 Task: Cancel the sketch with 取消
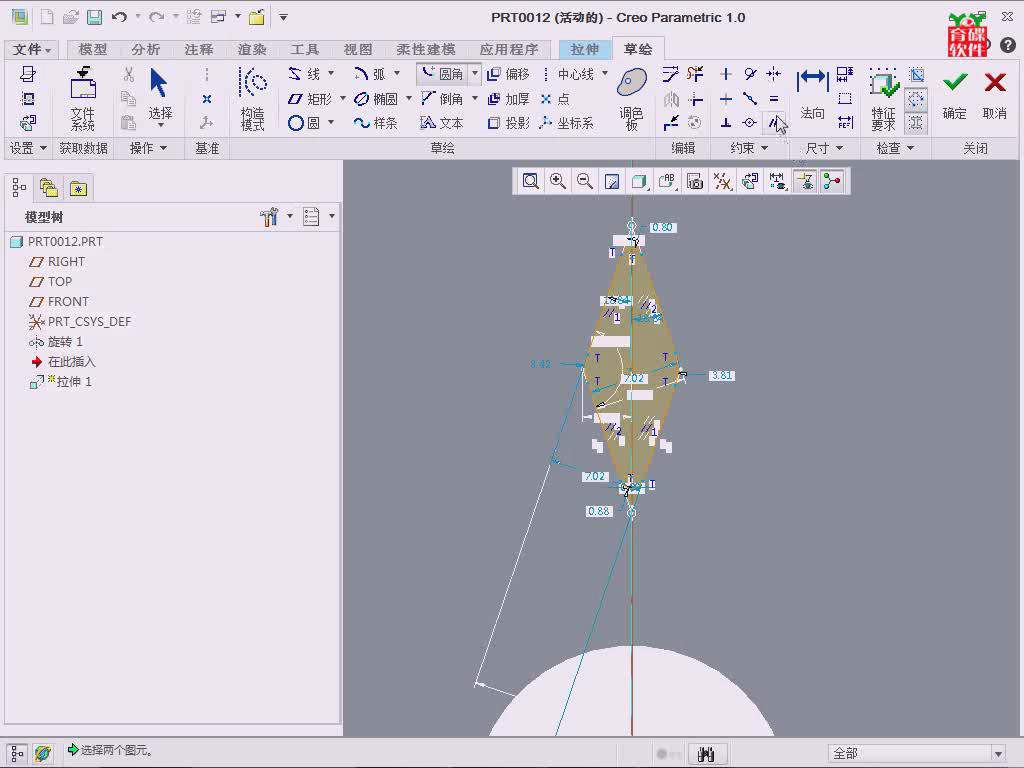[x=995, y=95]
